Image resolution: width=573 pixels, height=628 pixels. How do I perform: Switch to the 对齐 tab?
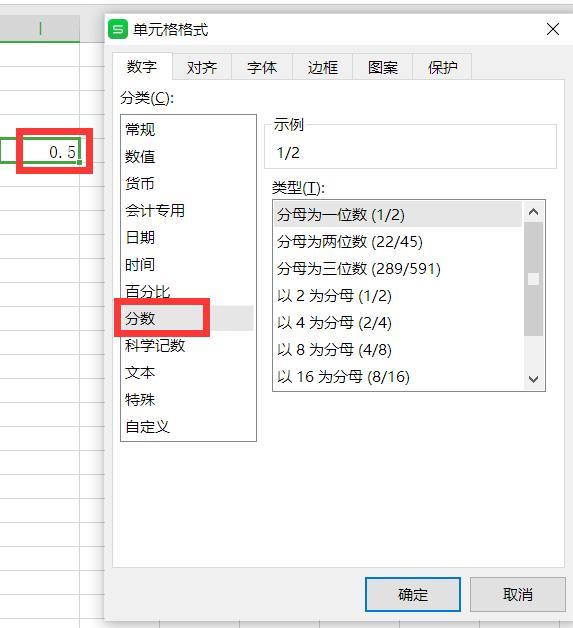pyautogui.click(x=202, y=67)
